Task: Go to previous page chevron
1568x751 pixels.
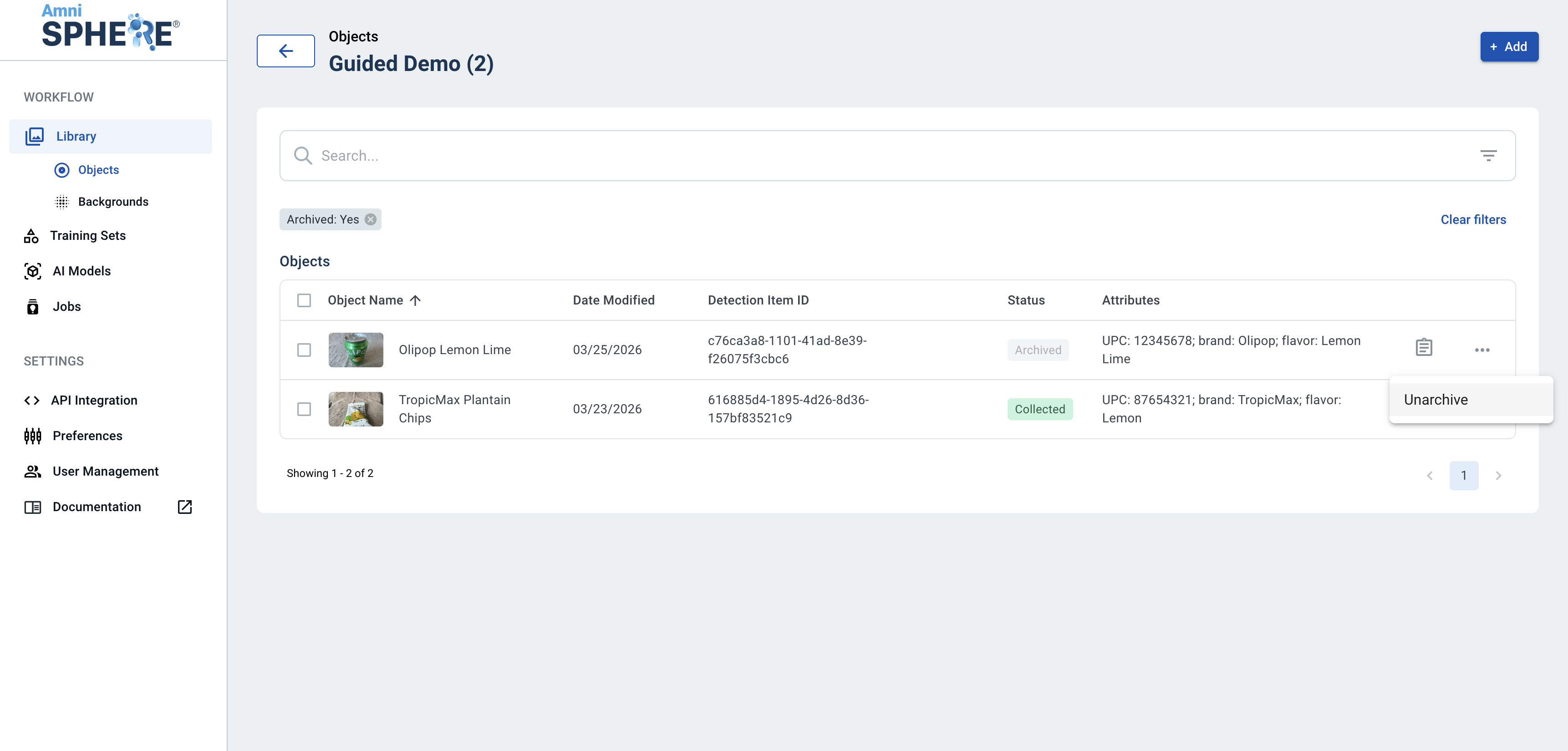Action: [1430, 475]
